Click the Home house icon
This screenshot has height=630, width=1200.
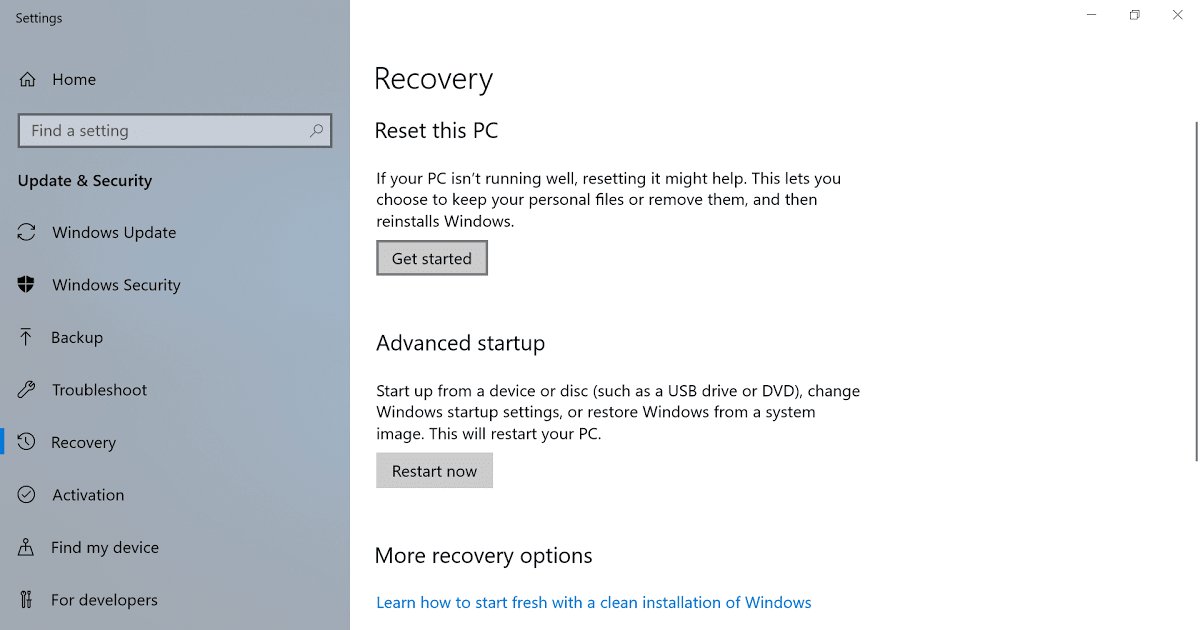coord(28,80)
